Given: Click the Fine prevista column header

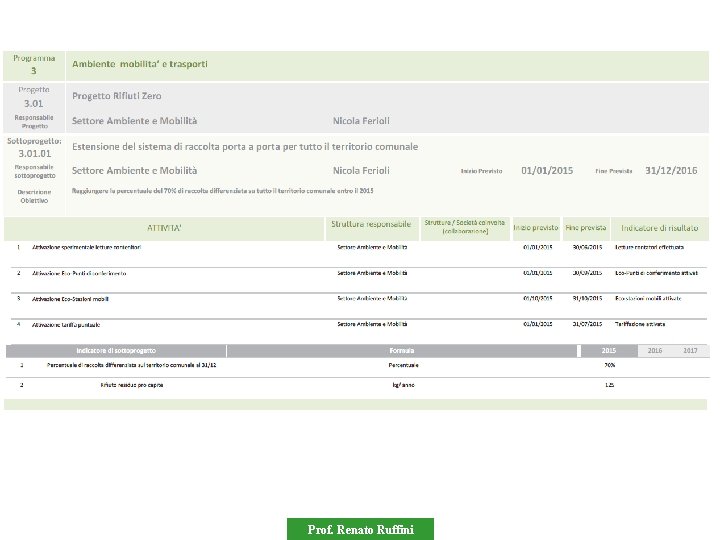Looking at the screenshot, I should click(586, 228).
